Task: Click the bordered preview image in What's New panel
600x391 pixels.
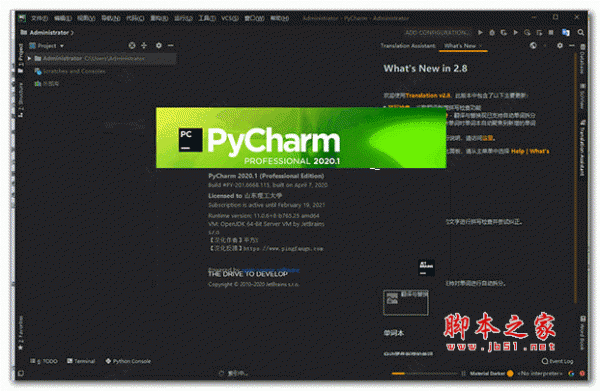Action: point(406,303)
